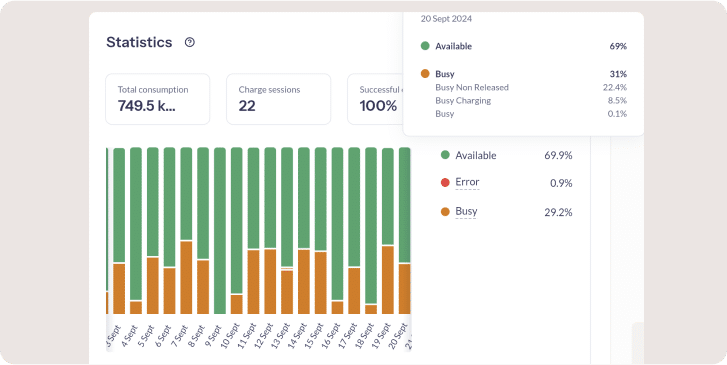Select the all-green 9 Sept bar

point(220,231)
